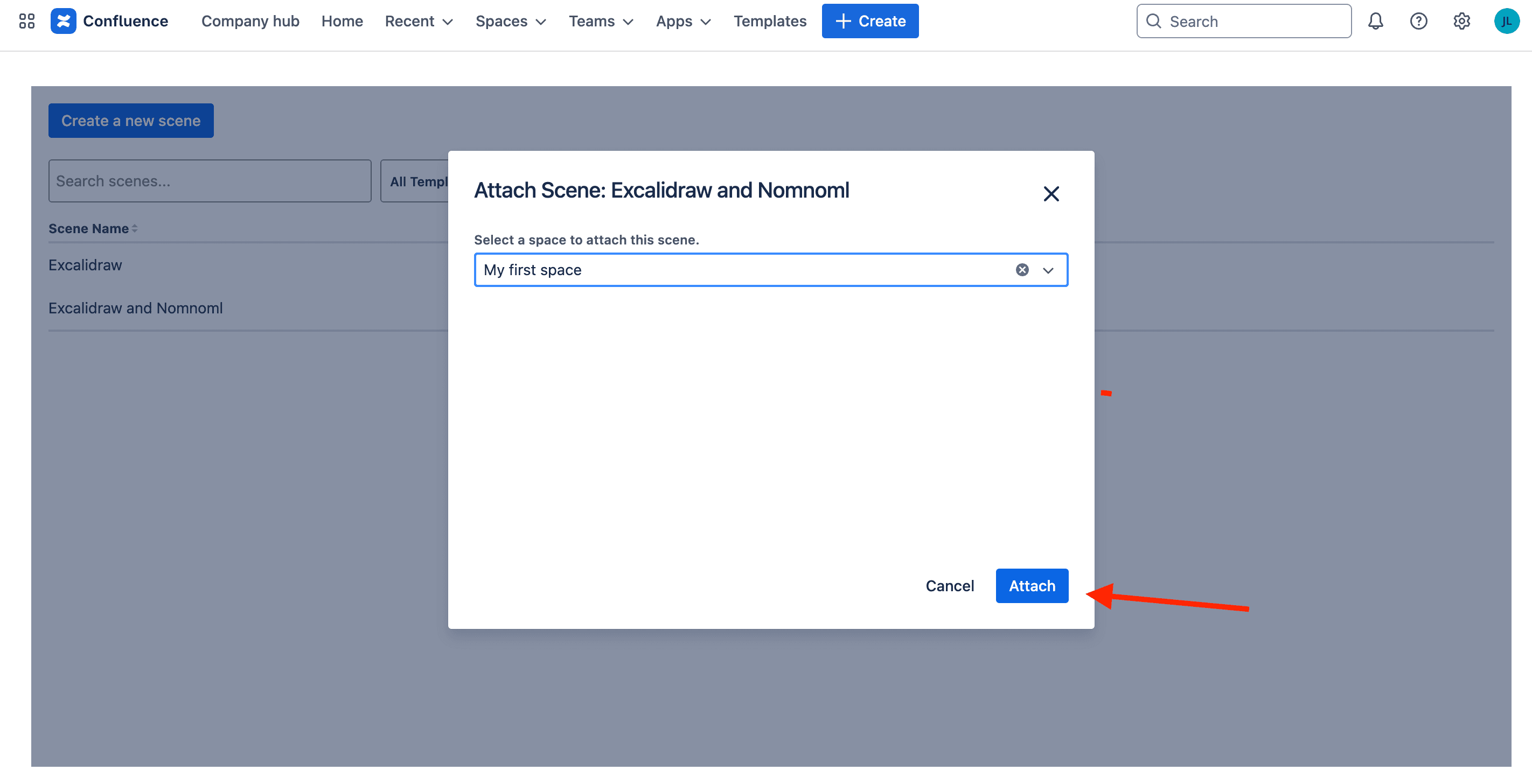Open the Excalidraw scene row
Image resolution: width=1532 pixels, height=784 pixels.
(85, 265)
